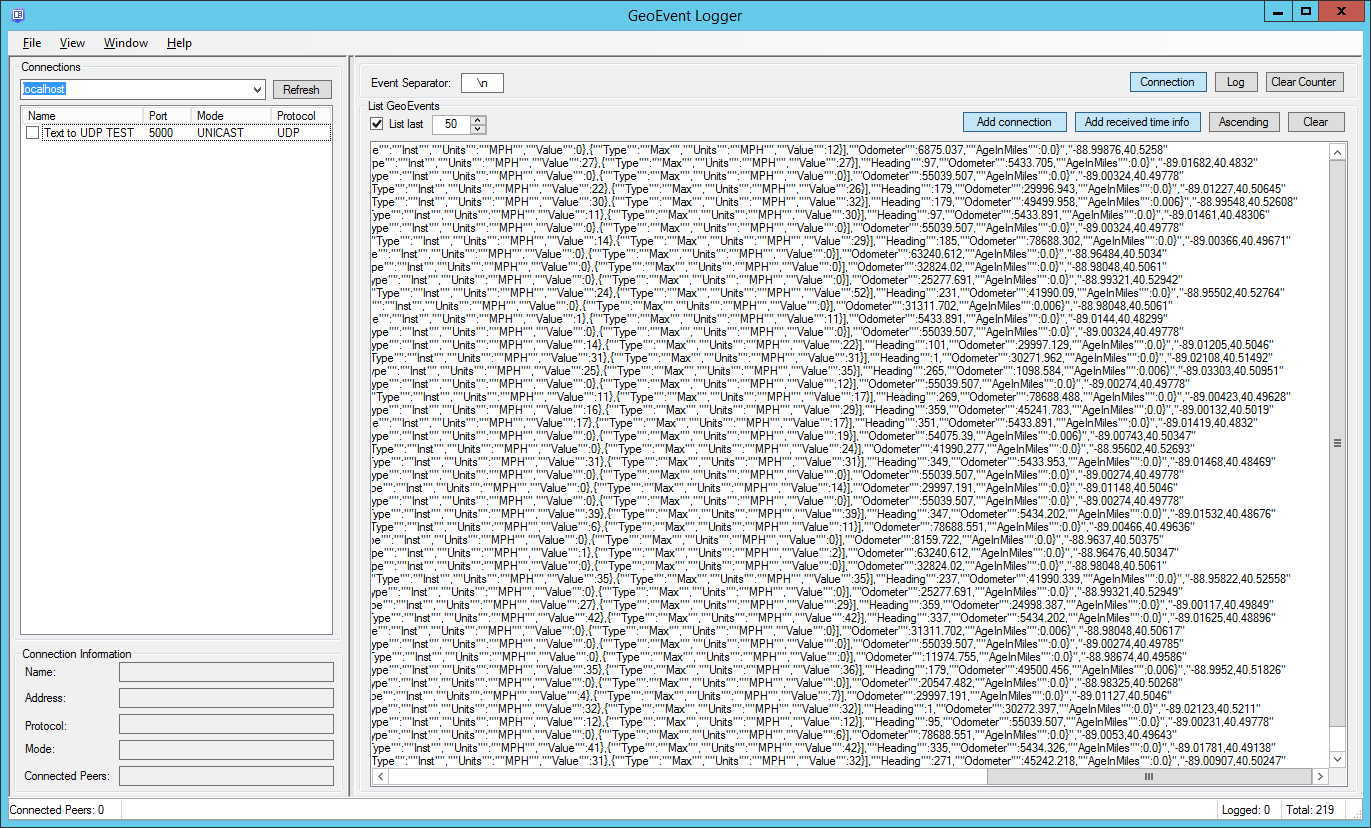
Task: Click the Connection Information Mode field
Action: coord(226,750)
